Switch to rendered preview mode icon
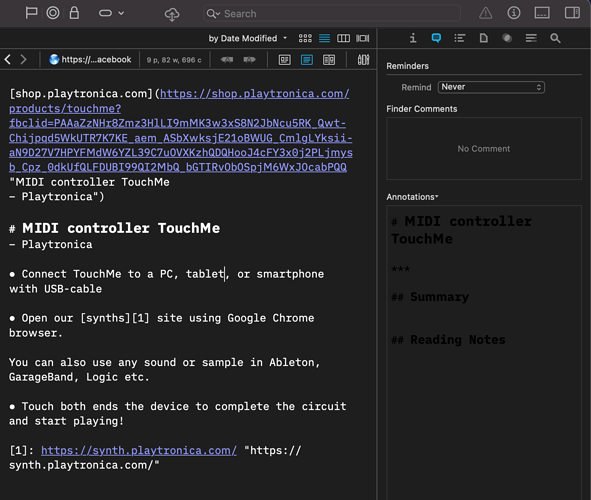Image resolution: width=591 pixels, height=500 pixels. click(x=285, y=60)
